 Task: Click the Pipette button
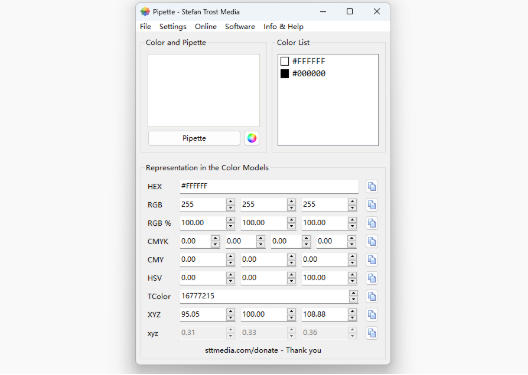(194, 138)
